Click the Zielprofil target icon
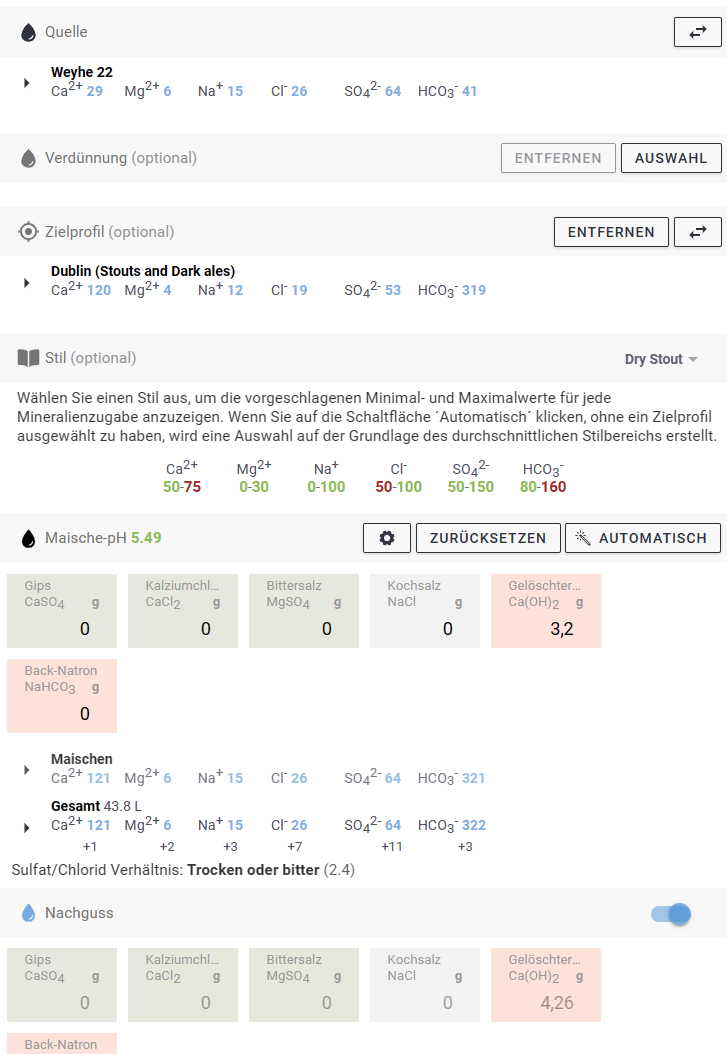The image size is (727, 1054). (x=29, y=232)
